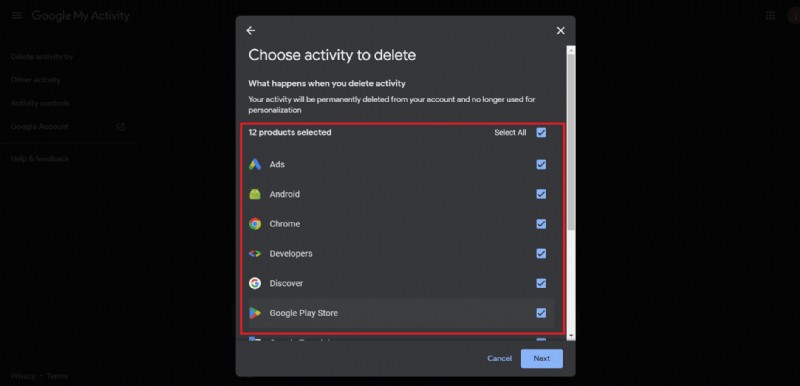Viewport: 800px width, 386px height.
Task: Open Other activity in sidebar
Action: pos(35,80)
